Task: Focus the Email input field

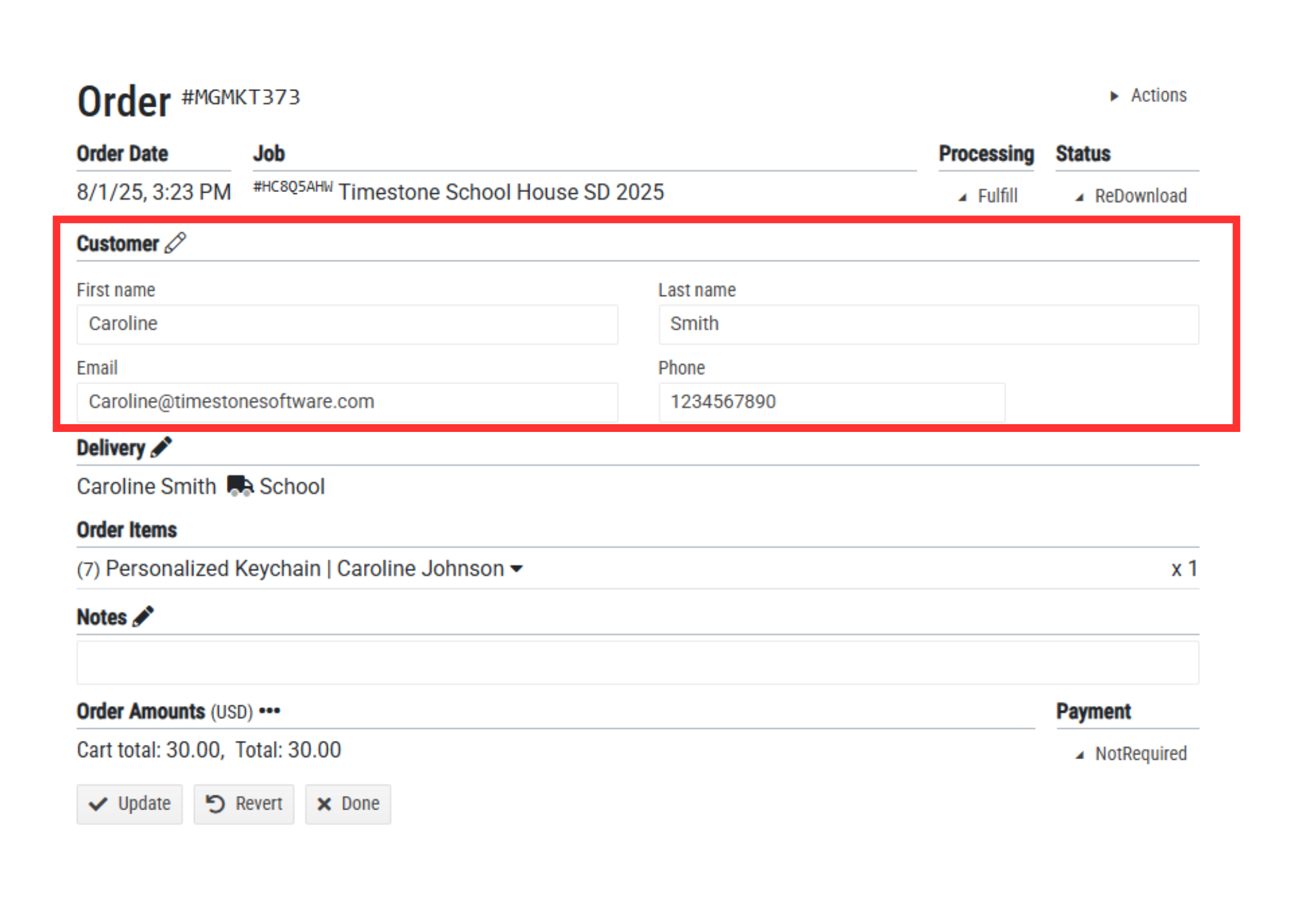Action: click(347, 402)
